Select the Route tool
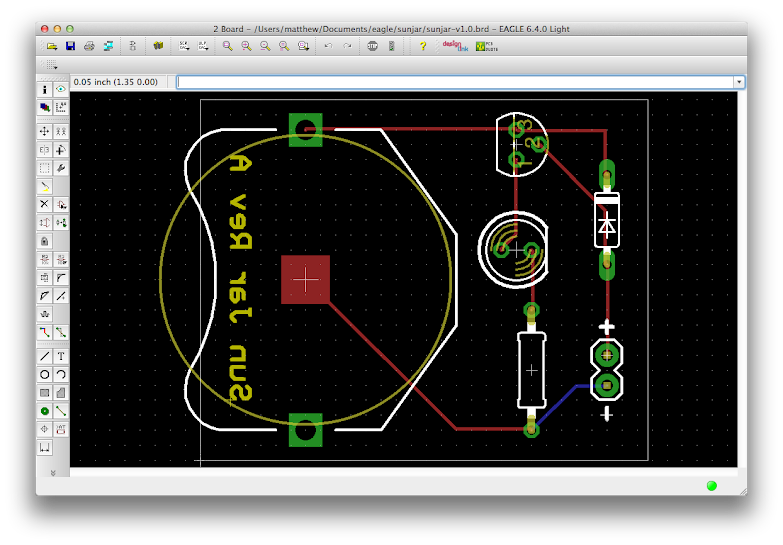Viewport: 783px width, 545px height. pos(44,333)
